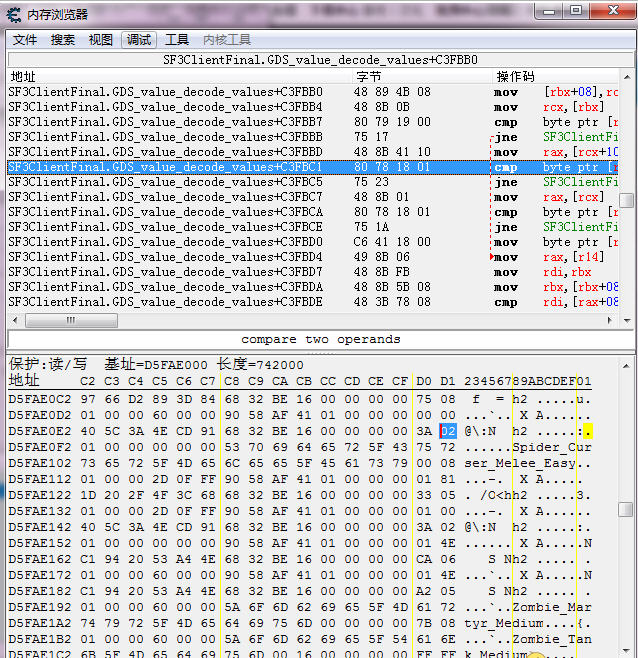Select the disassembly row ending +C3FBB7
The width and height of the screenshot is (638, 658).
(313, 122)
